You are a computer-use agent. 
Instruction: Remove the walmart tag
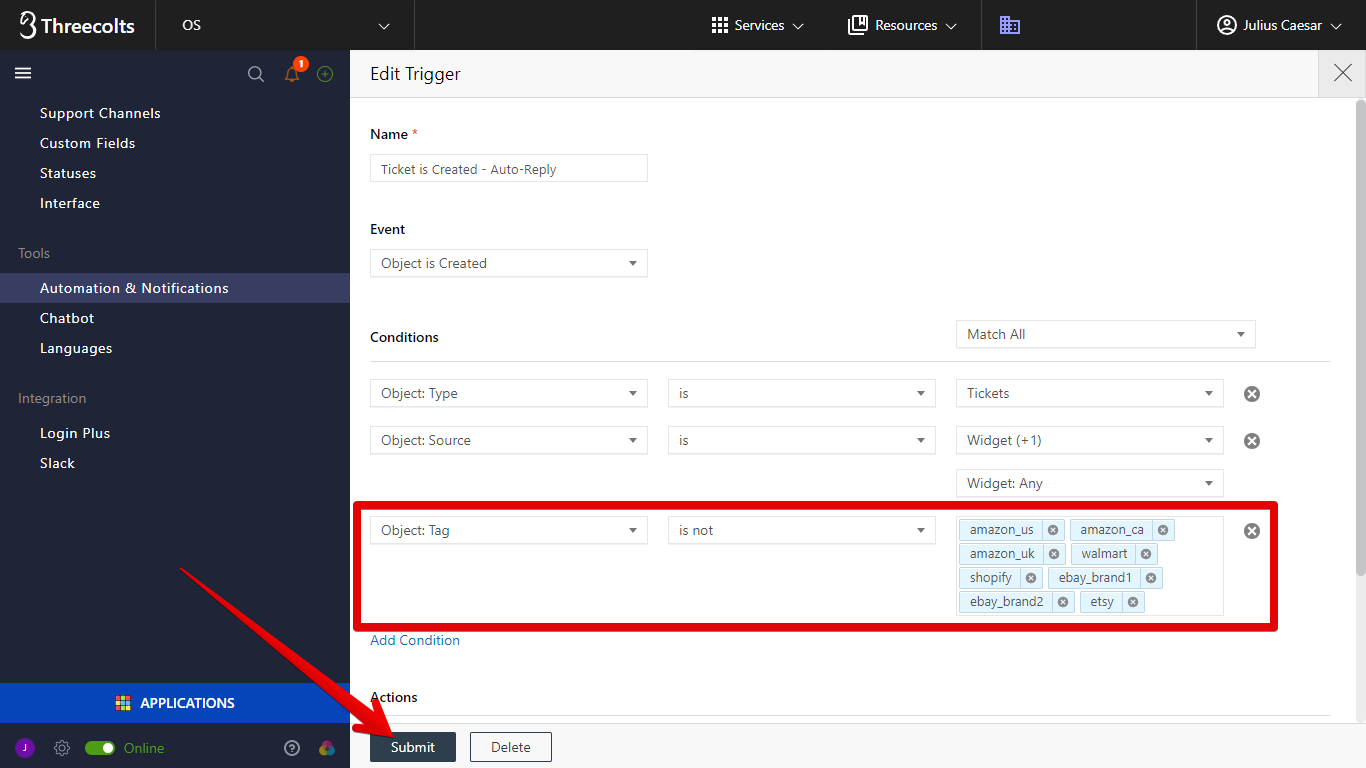pos(1146,554)
